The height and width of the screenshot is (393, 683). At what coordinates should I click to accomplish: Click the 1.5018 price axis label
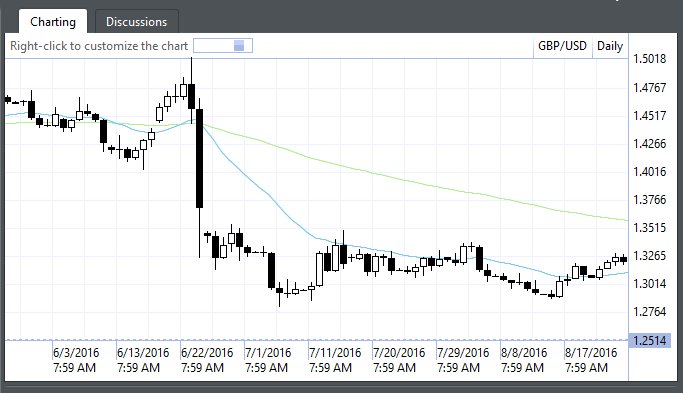click(649, 59)
